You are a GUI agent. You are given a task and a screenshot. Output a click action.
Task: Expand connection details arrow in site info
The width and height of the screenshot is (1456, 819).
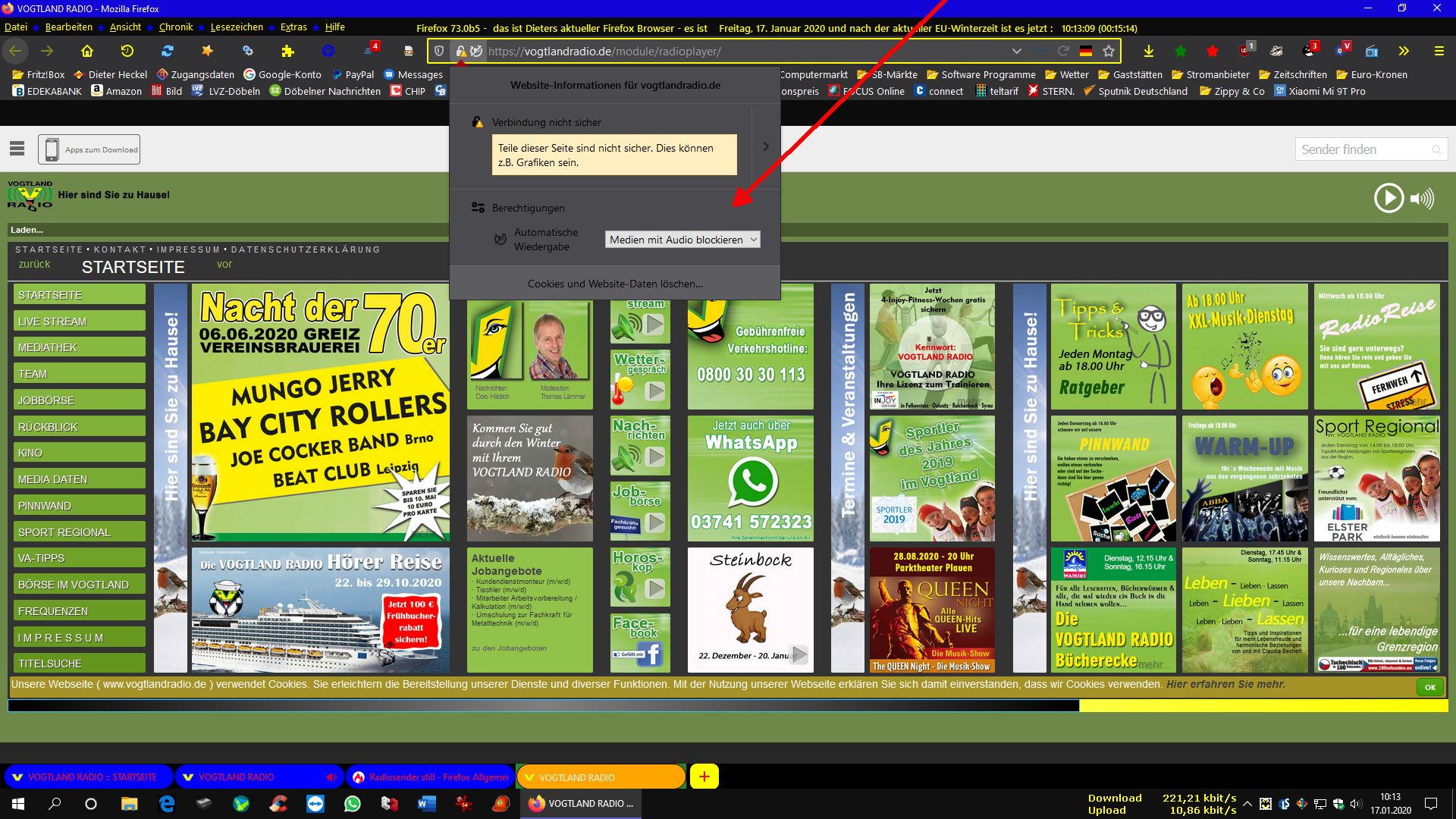[766, 146]
